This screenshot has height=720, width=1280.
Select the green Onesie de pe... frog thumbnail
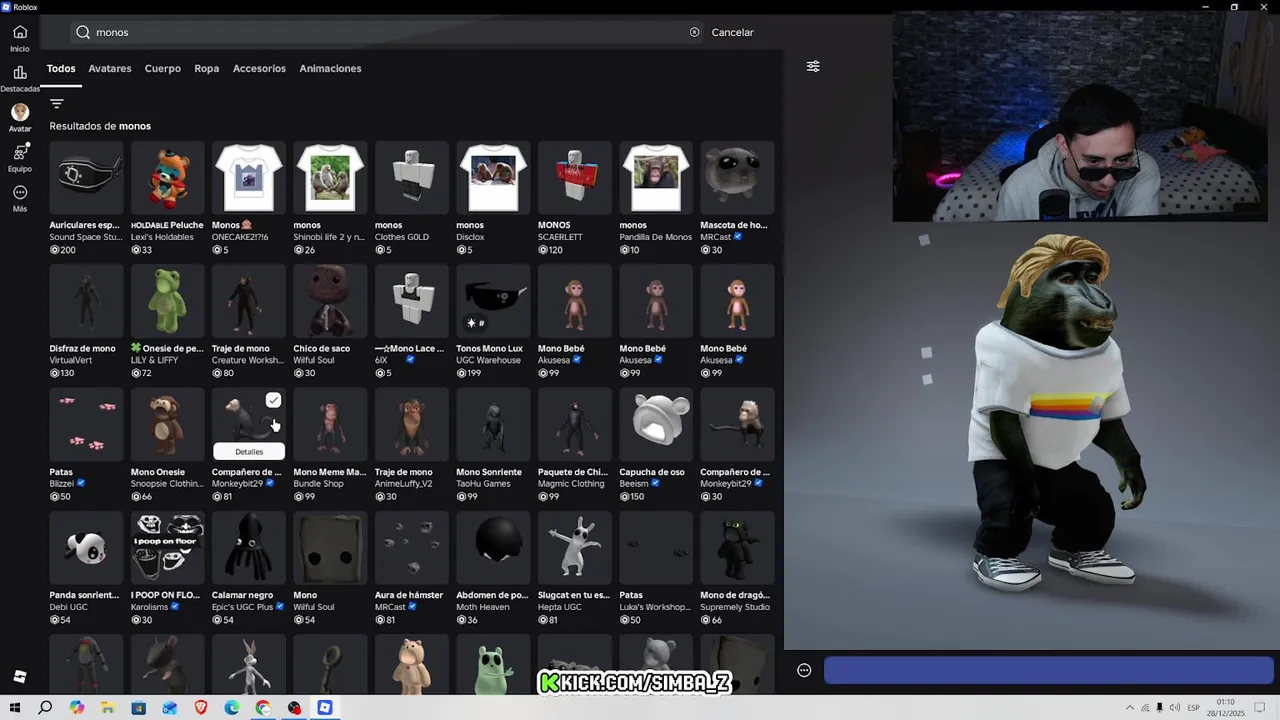coord(168,301)
